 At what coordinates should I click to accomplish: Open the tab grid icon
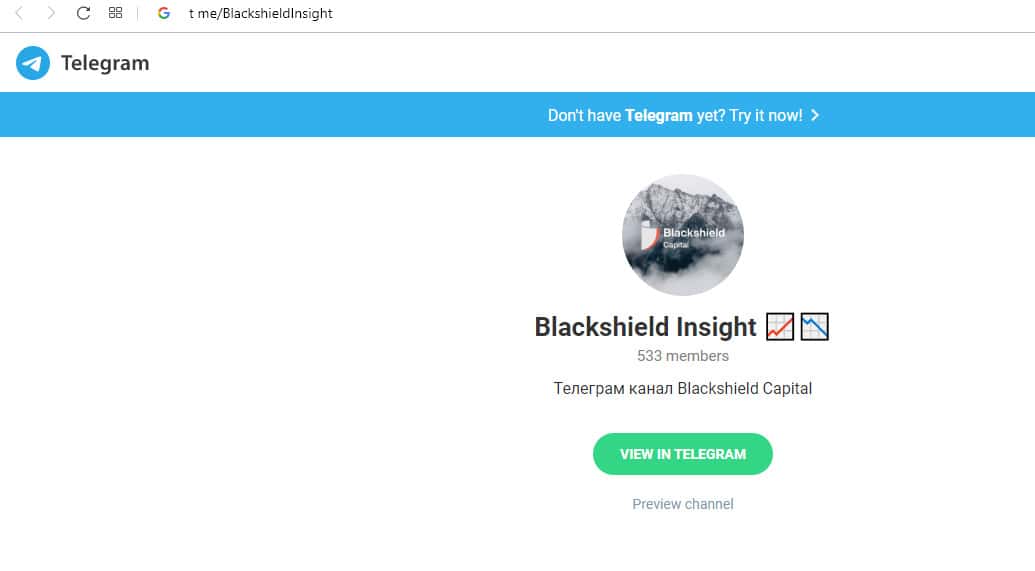tap(116, 13)
